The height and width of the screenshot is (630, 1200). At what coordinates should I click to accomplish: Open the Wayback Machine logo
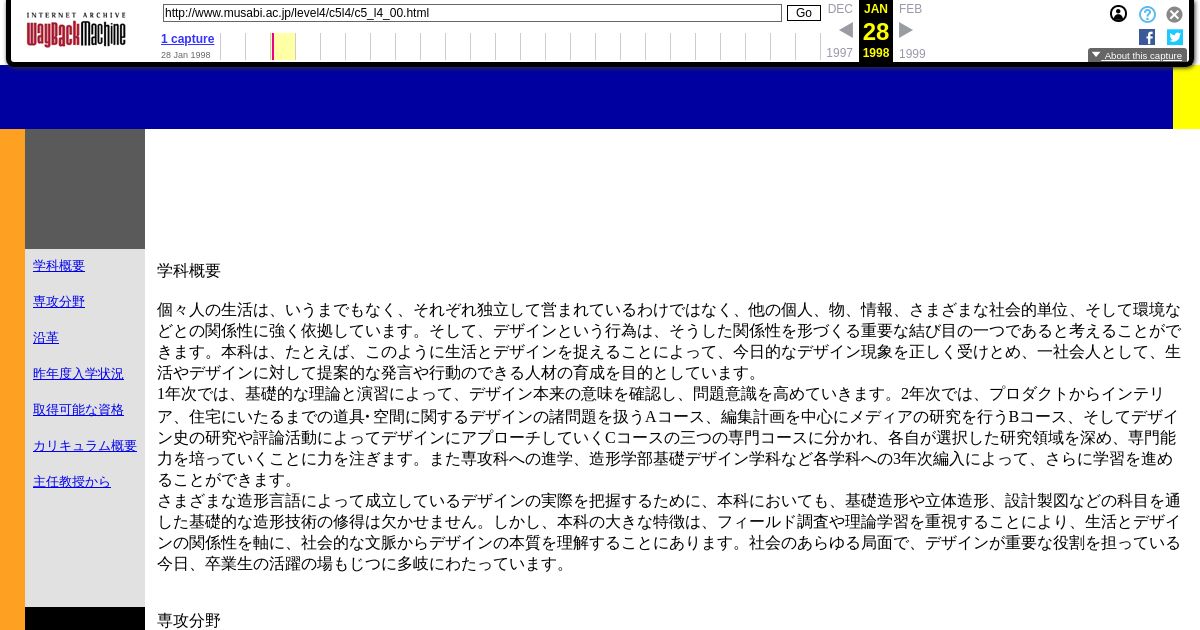coord(76,30)
